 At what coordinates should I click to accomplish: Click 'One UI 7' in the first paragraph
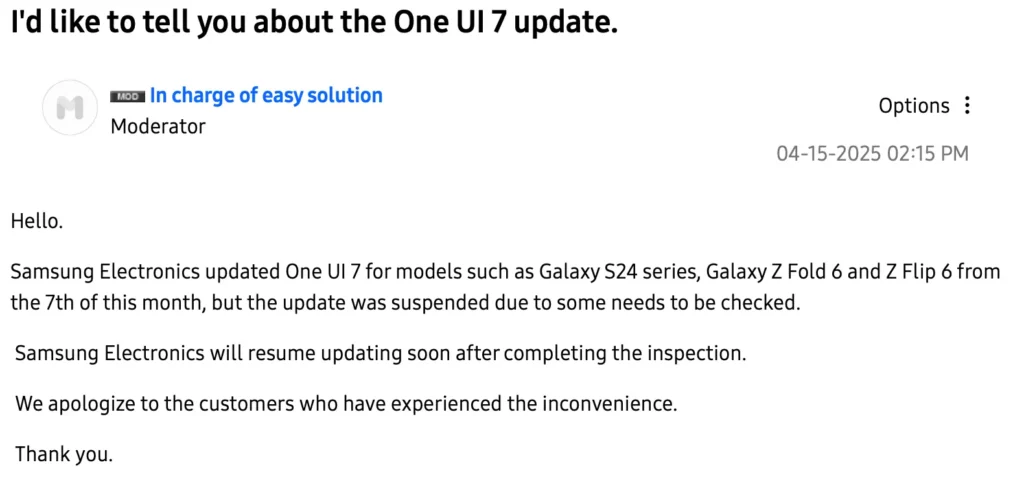coord(324,271)
